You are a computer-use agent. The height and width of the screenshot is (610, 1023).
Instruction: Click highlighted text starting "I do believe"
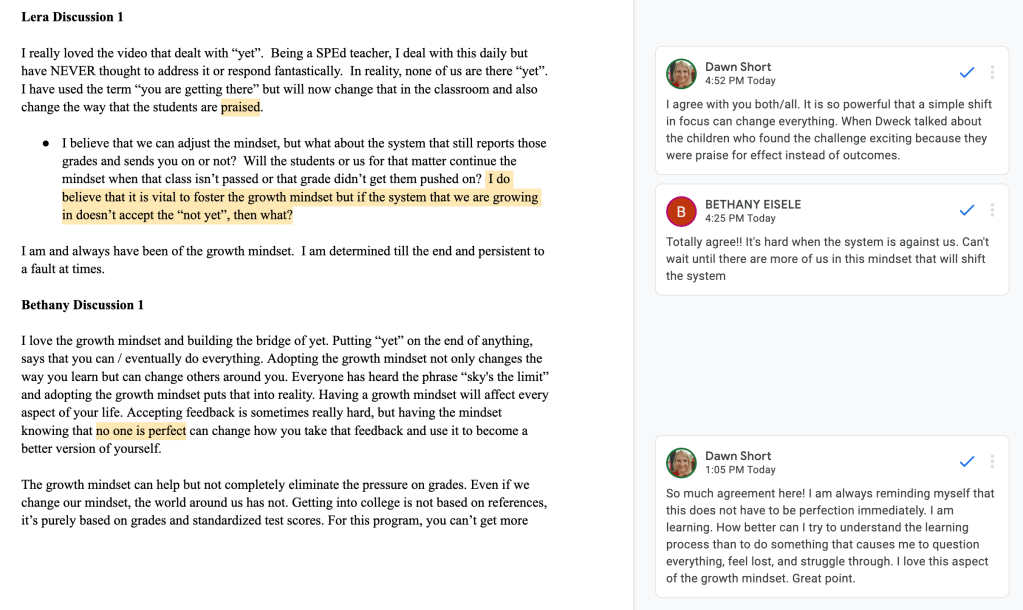[x=300, y=197]
